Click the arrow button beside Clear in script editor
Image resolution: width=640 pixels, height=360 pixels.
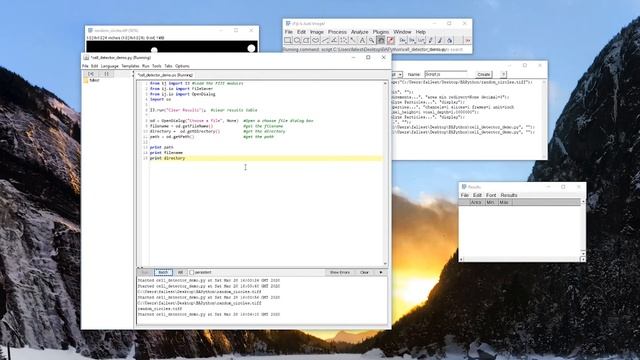coord(381,272)
